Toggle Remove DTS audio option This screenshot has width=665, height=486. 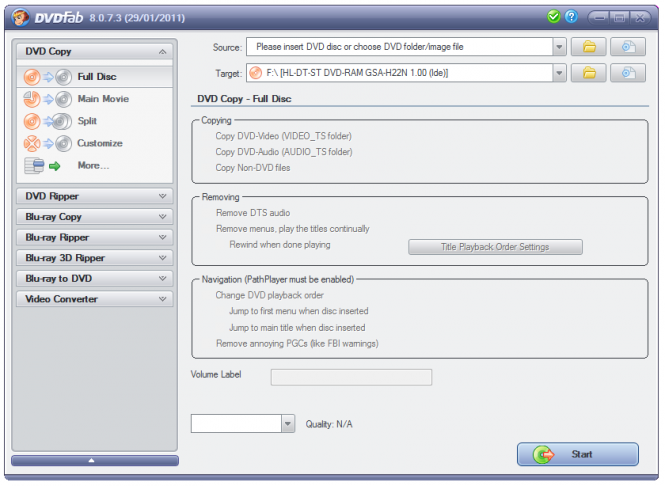[x=253, y=213]
